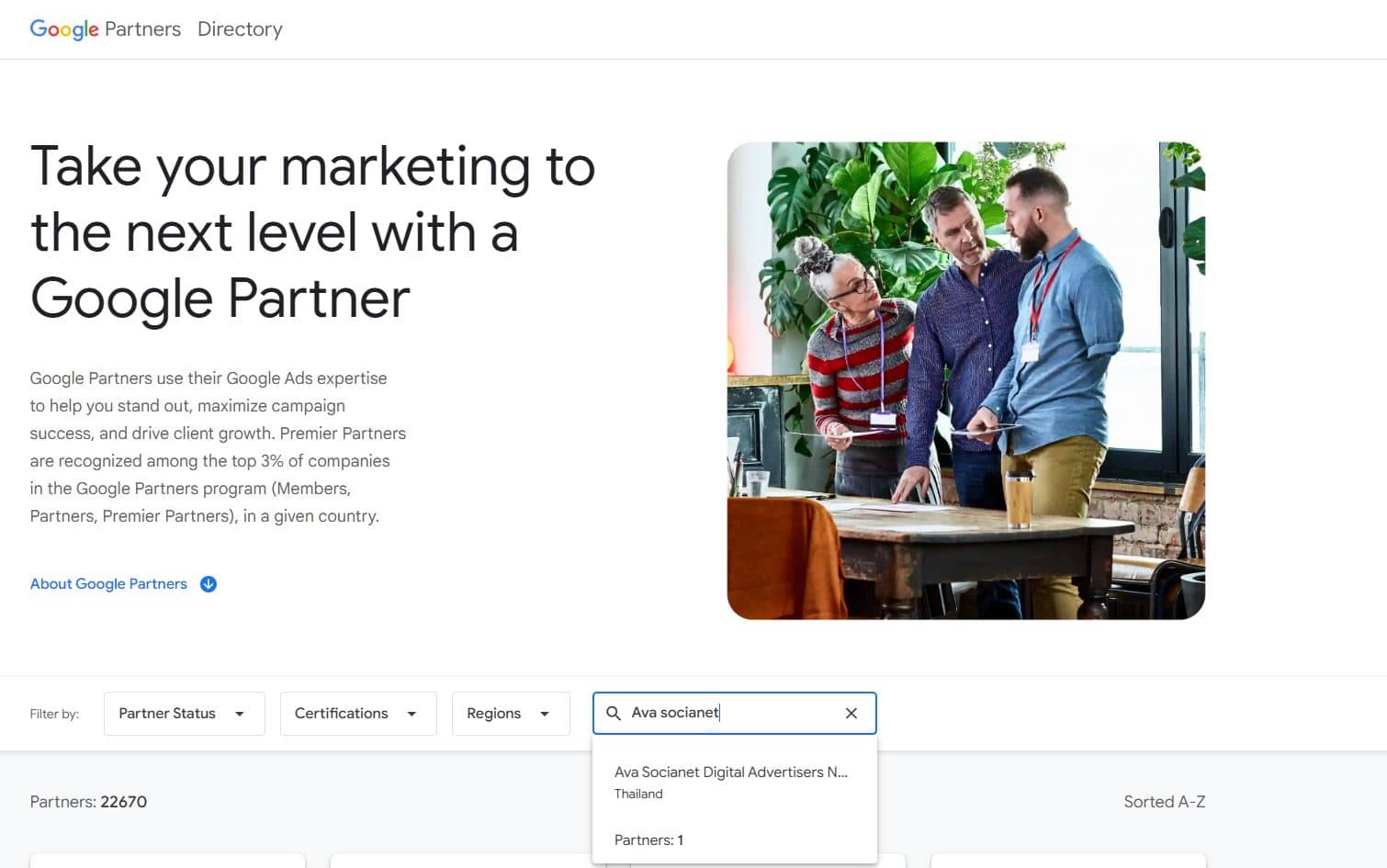The width and height of the screenshot is (1387, 868).
Task: Click the About Google Partners link
Action: click(108, 584)
